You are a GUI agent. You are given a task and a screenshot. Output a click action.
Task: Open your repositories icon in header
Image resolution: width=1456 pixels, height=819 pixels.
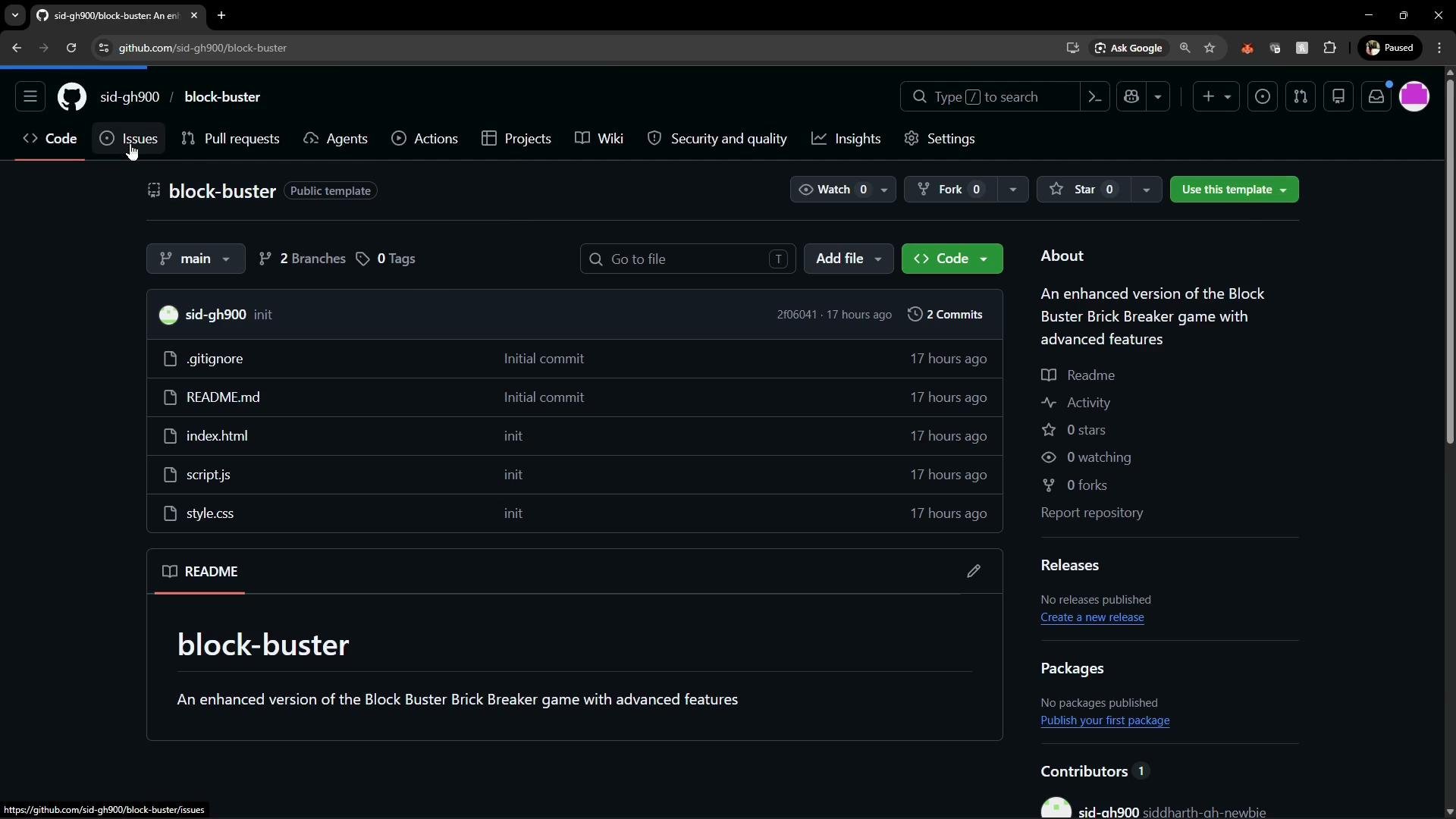point(1338,97)
